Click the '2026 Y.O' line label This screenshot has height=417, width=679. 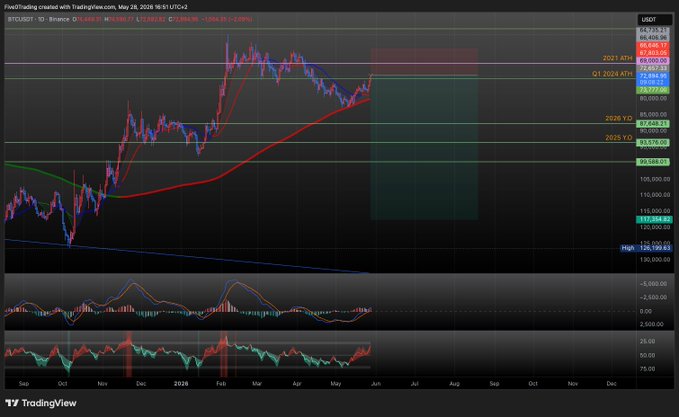(619, 118)
